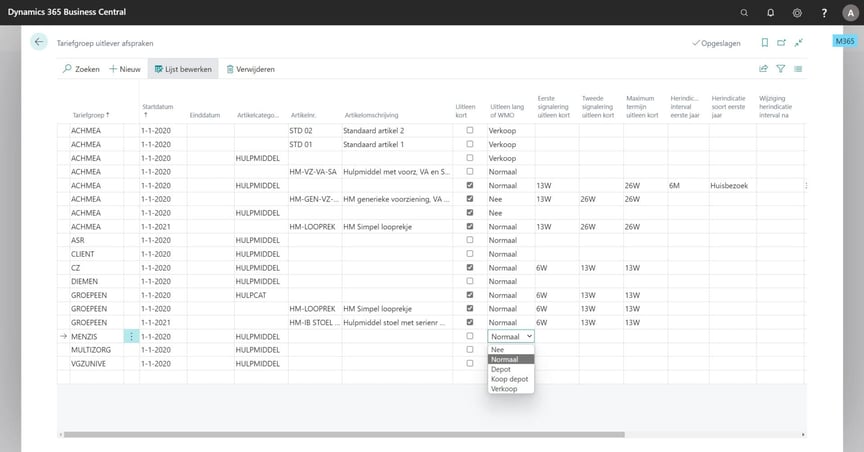Open the search magnifier in the top bar

pos(744,12)
